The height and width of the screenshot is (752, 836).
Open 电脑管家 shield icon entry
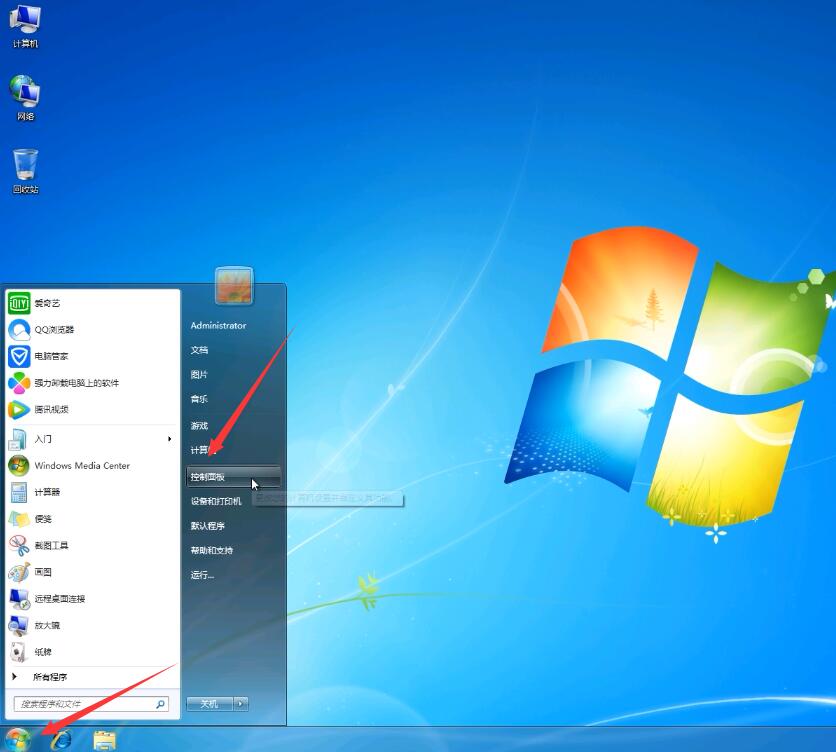coord(92,356)
